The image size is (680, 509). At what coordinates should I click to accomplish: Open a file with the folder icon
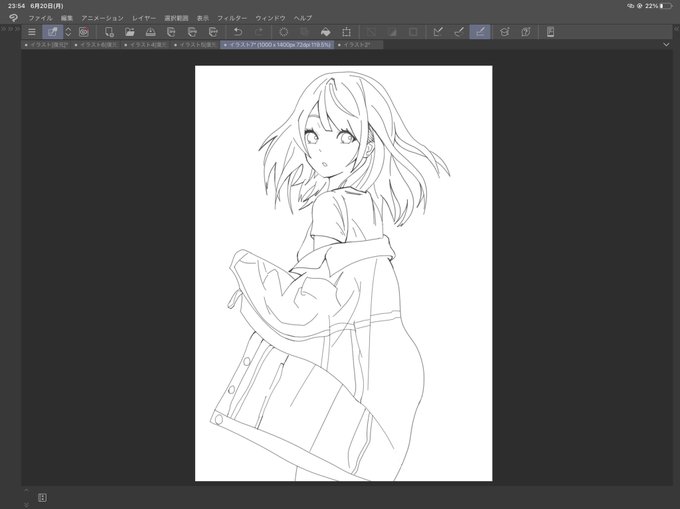pos(129,32)
